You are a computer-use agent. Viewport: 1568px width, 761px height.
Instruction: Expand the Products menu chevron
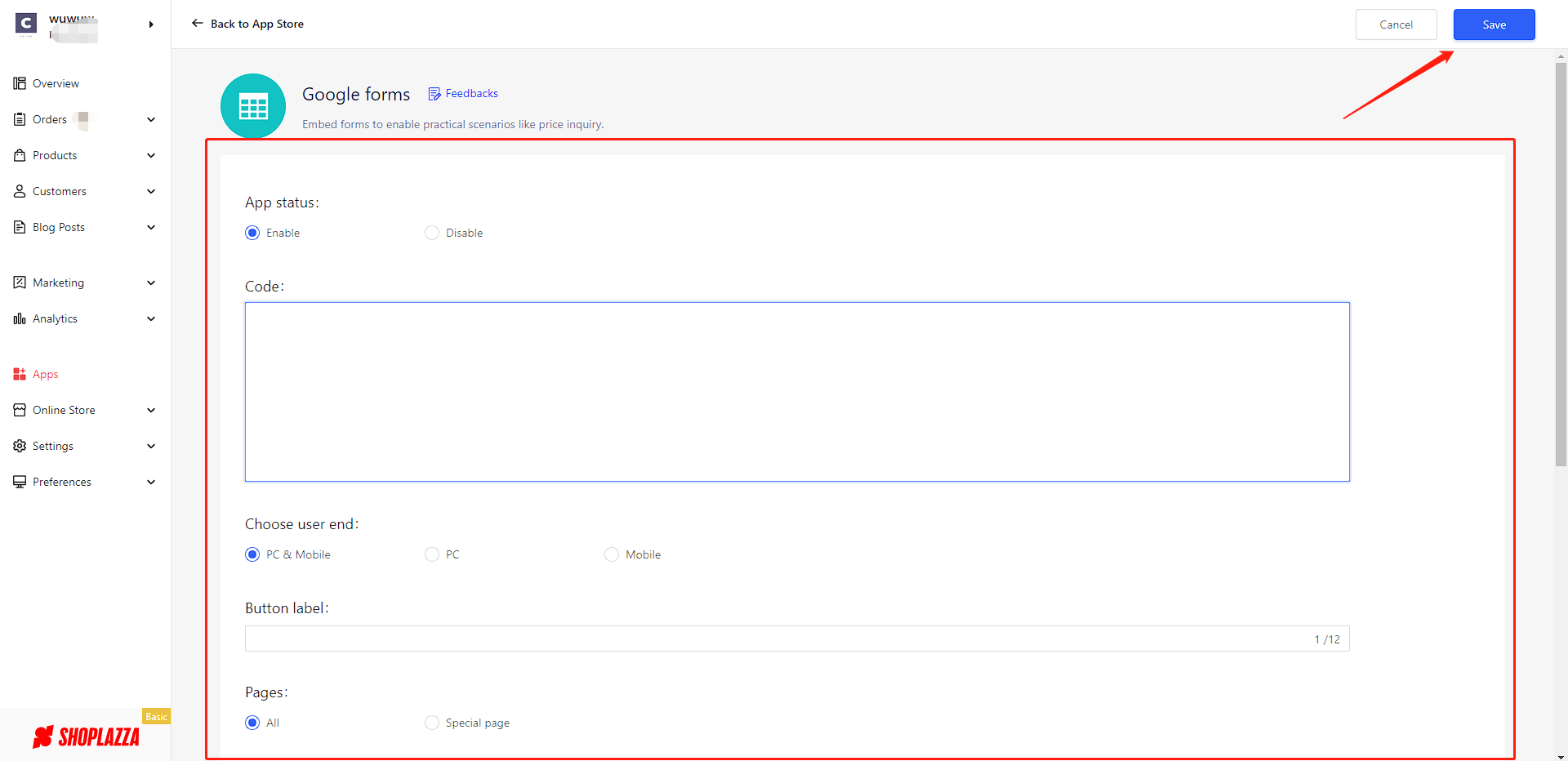tap(151, 155)
